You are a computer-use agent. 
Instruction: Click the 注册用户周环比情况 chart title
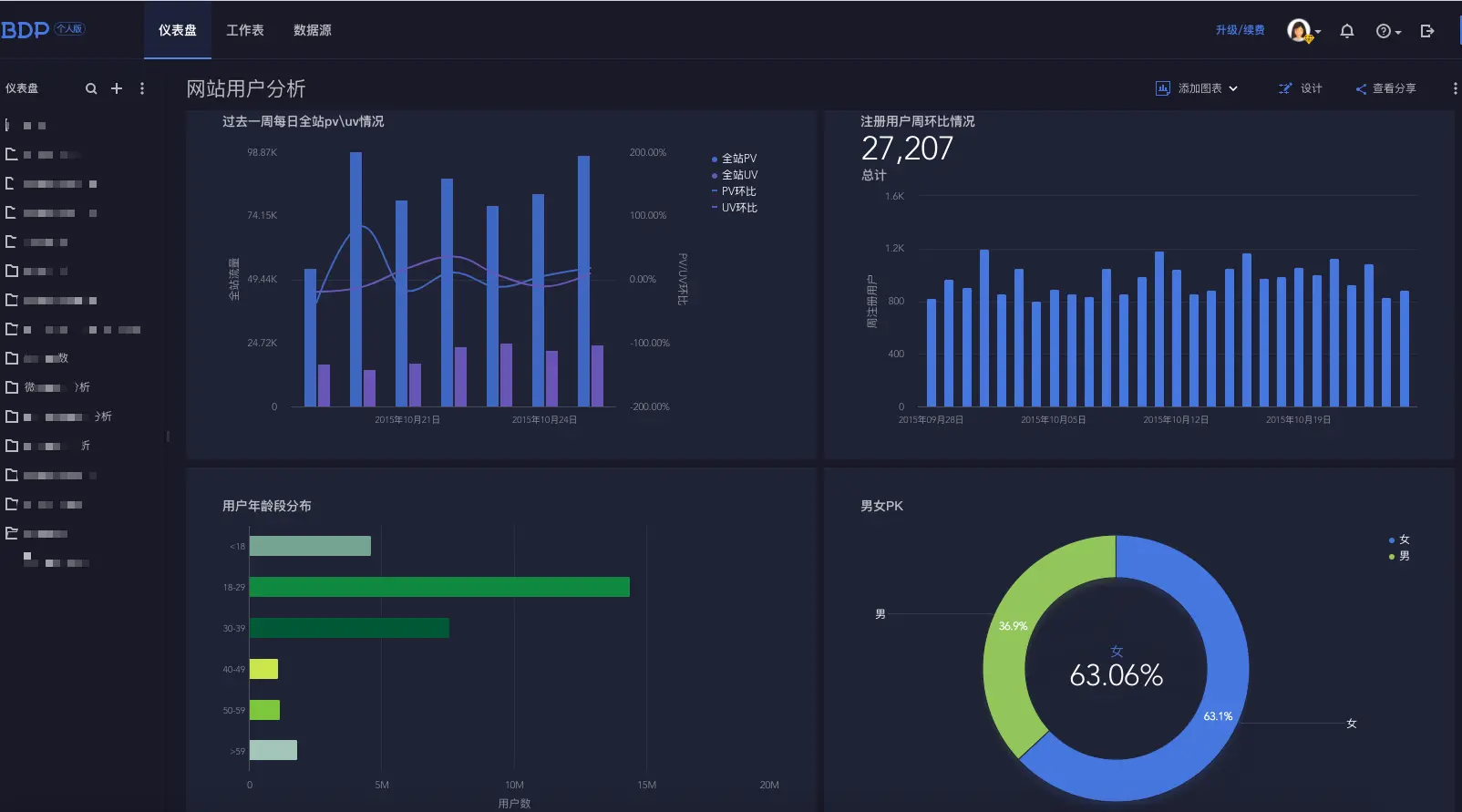918,121
